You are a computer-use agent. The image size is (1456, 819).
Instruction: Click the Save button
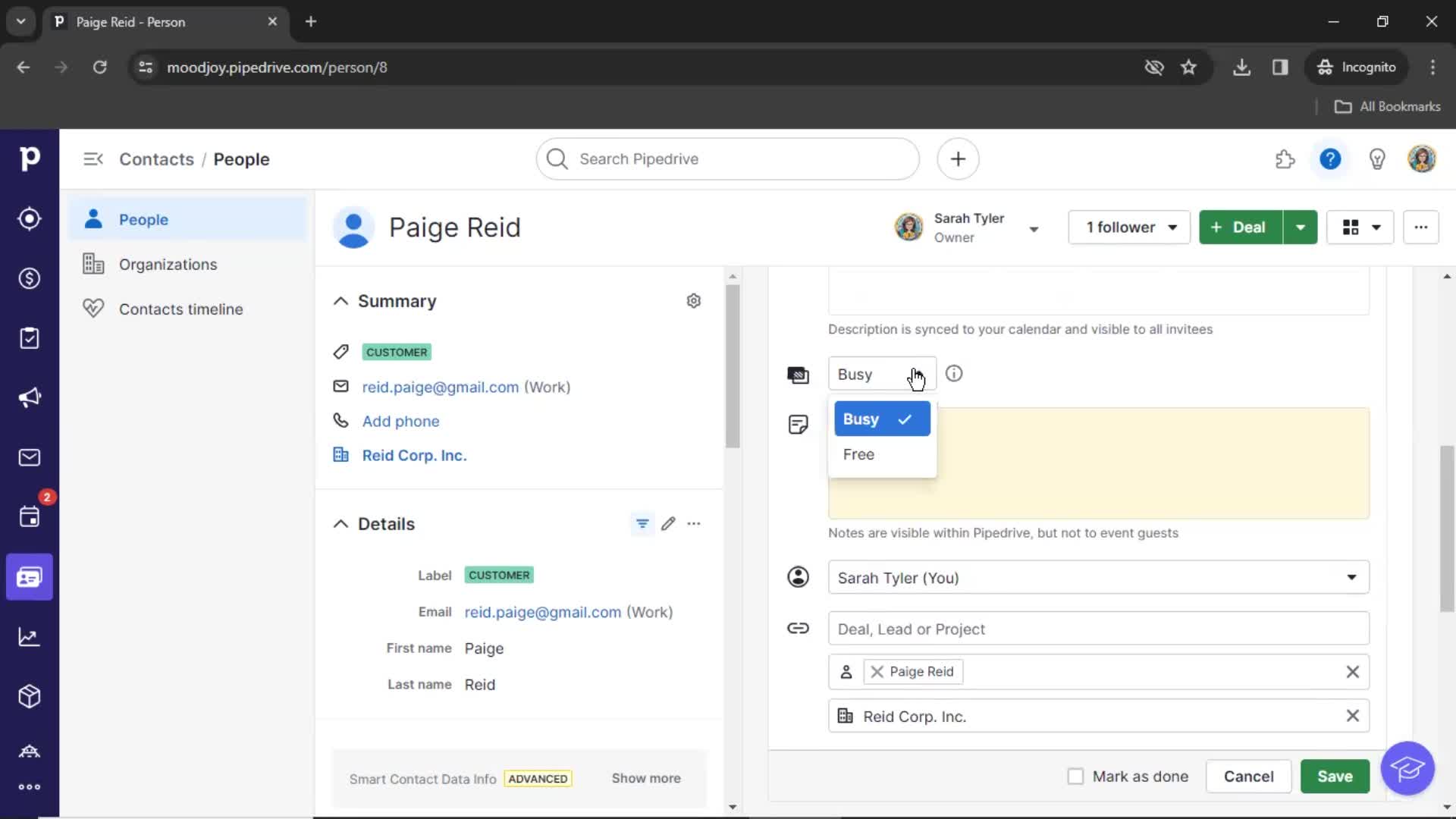point(1335,777)
